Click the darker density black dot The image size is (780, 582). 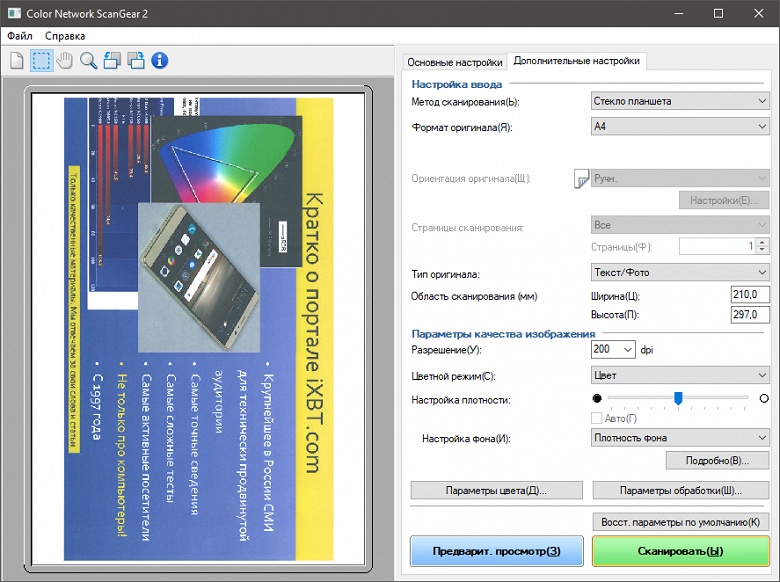tap(597, 398)
